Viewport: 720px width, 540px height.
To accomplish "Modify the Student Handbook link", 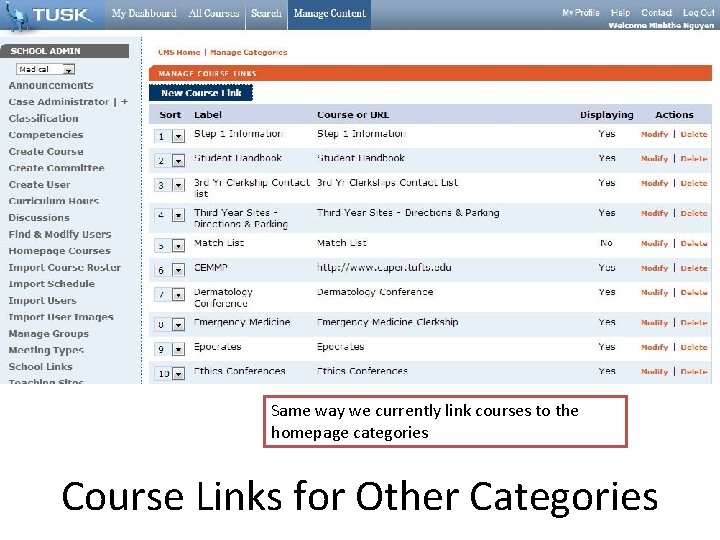I will coord(654,158).
